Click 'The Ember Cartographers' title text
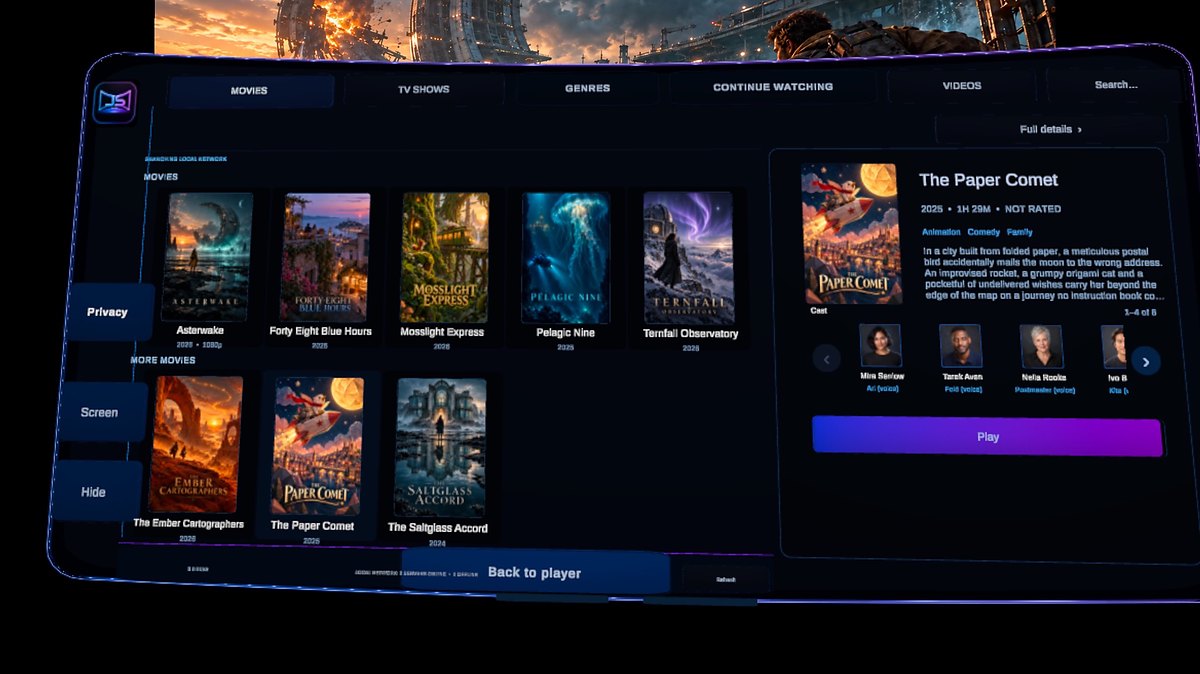 pos(188,523)
